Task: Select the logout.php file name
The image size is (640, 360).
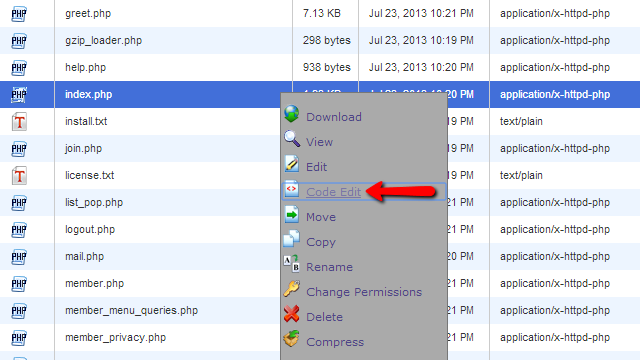Action: pos(90,229)
